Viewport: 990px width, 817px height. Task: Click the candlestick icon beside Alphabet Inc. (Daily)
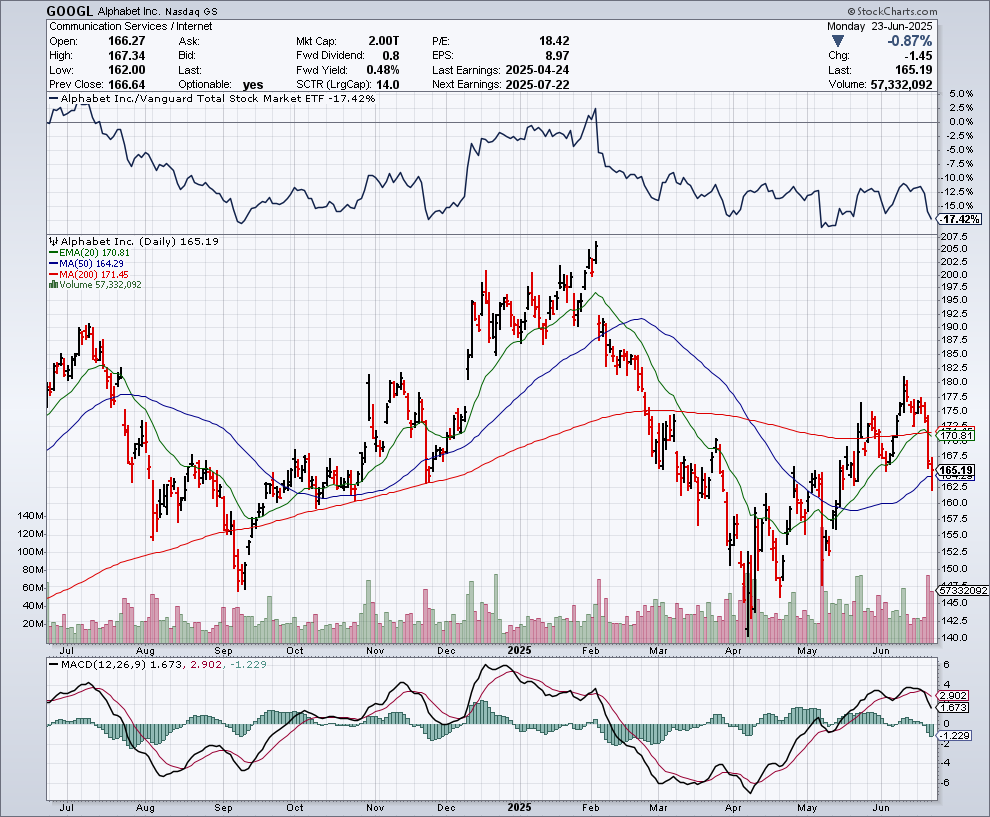pyautogui.click(x=54, y=241)
